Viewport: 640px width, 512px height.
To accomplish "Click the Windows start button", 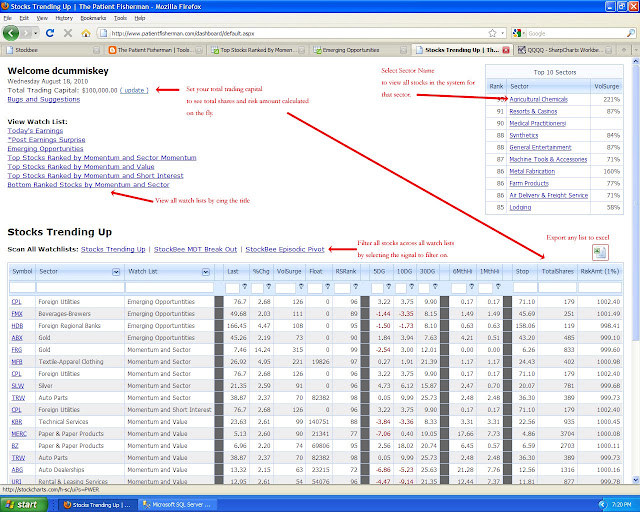I will pyautogui.click(x=24, y=505).
